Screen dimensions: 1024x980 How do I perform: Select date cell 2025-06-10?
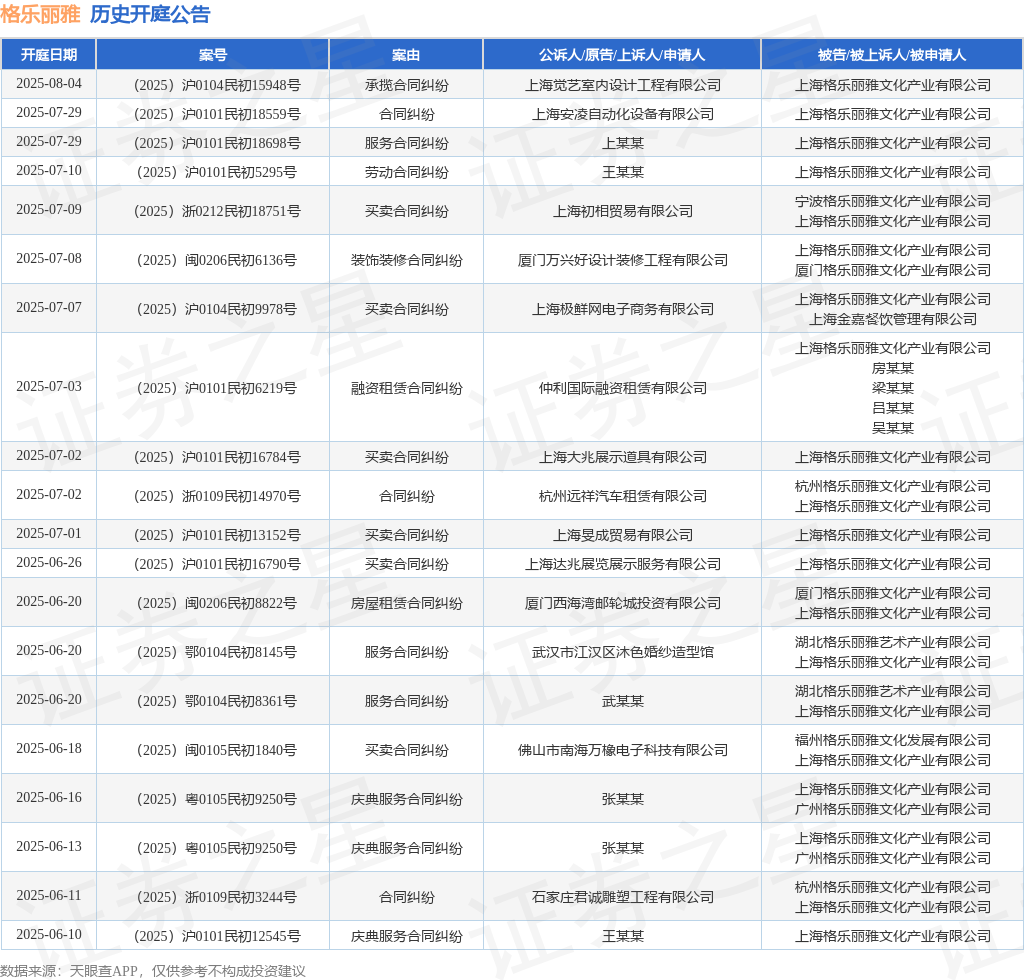pos(49,934)
